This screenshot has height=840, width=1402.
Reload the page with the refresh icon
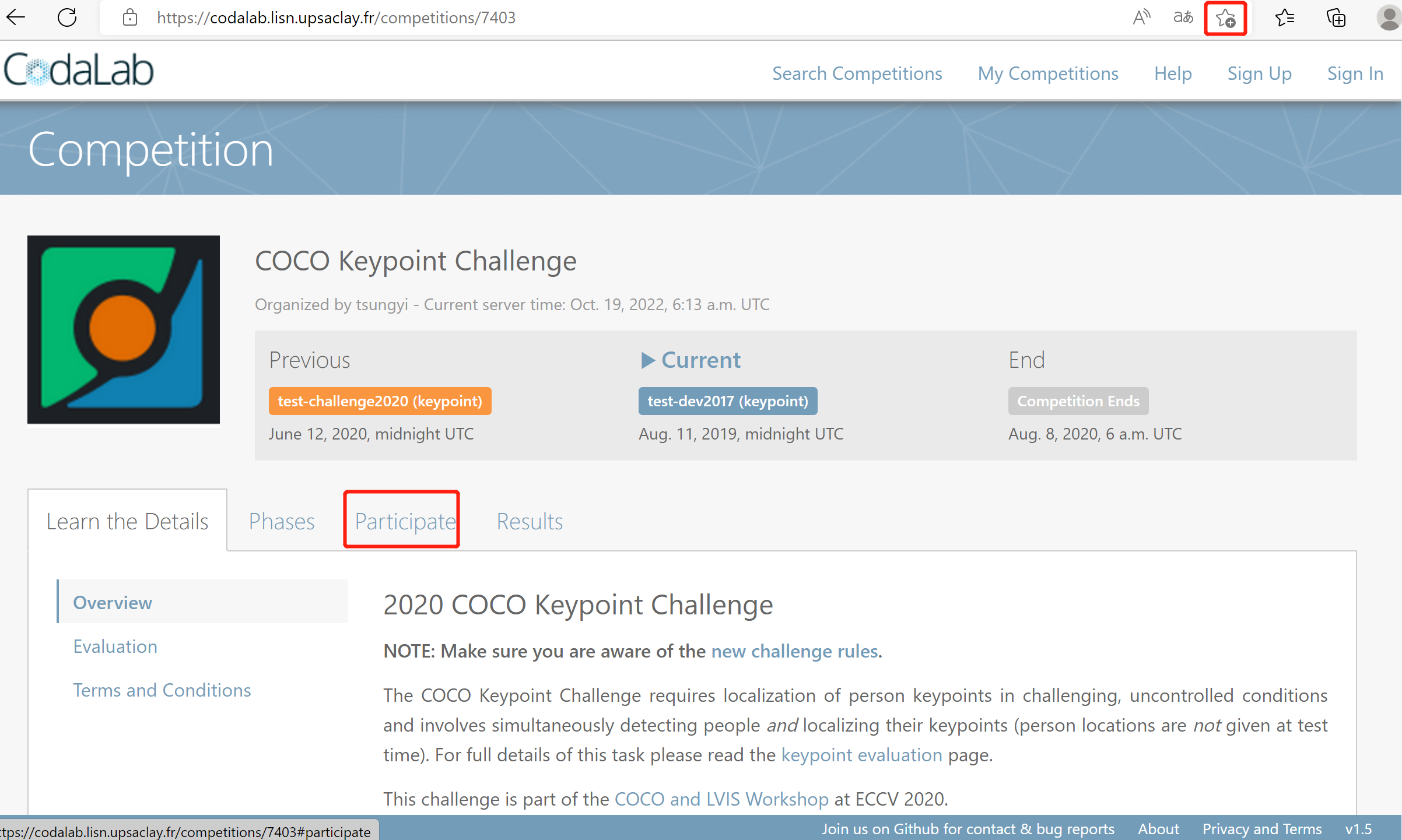(67, 17)
